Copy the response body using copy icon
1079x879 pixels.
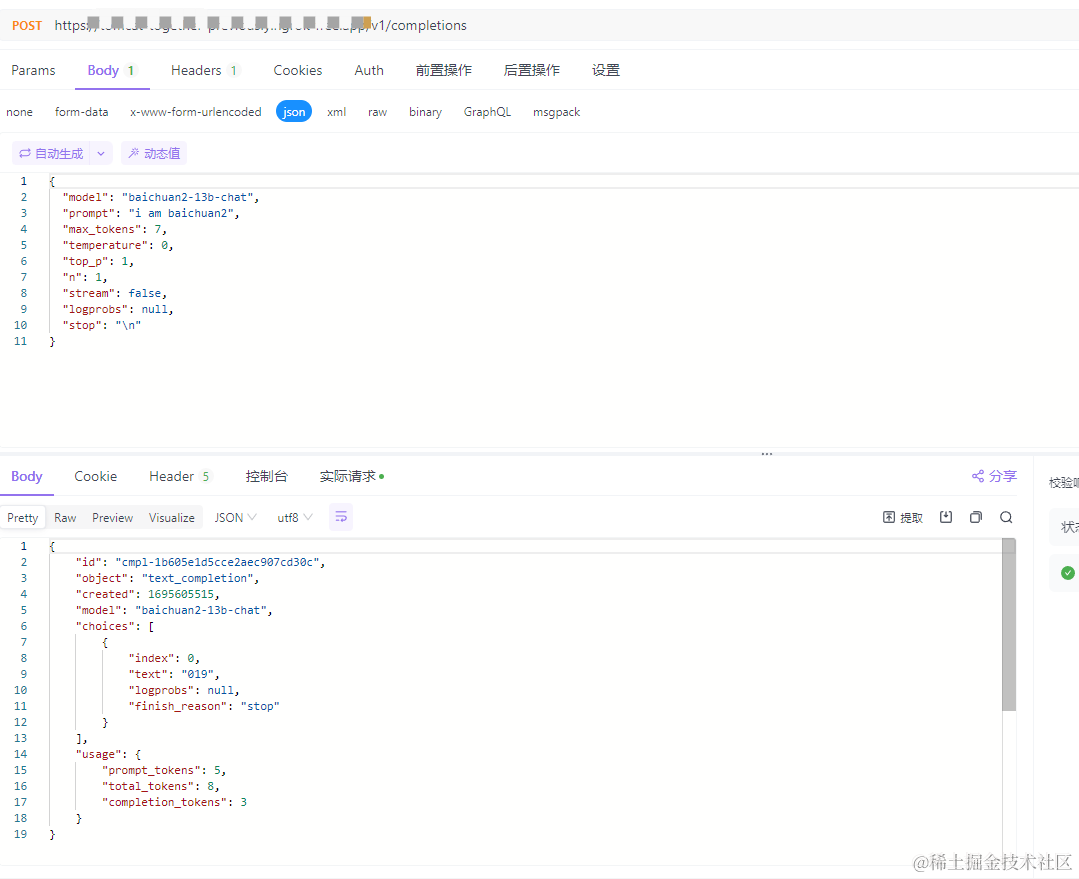(x=976, y=517)
